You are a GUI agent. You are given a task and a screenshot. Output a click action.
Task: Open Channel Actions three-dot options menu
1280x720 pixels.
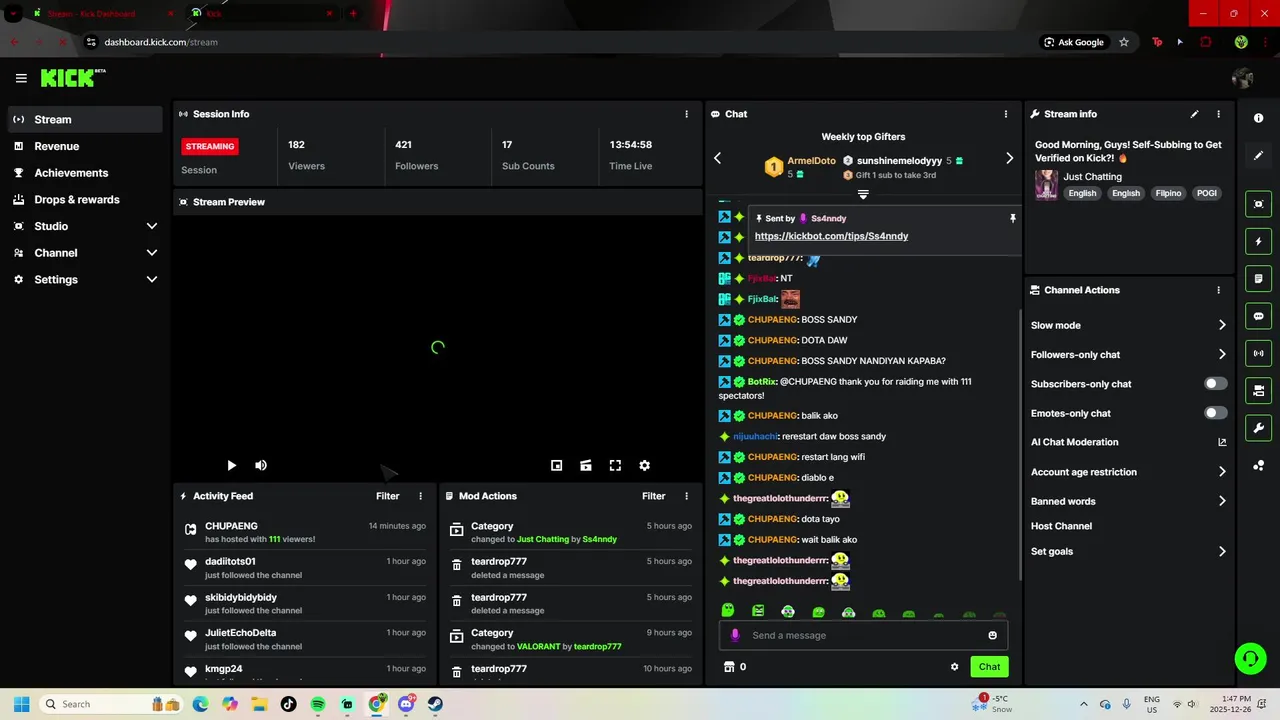[1218, 290]
